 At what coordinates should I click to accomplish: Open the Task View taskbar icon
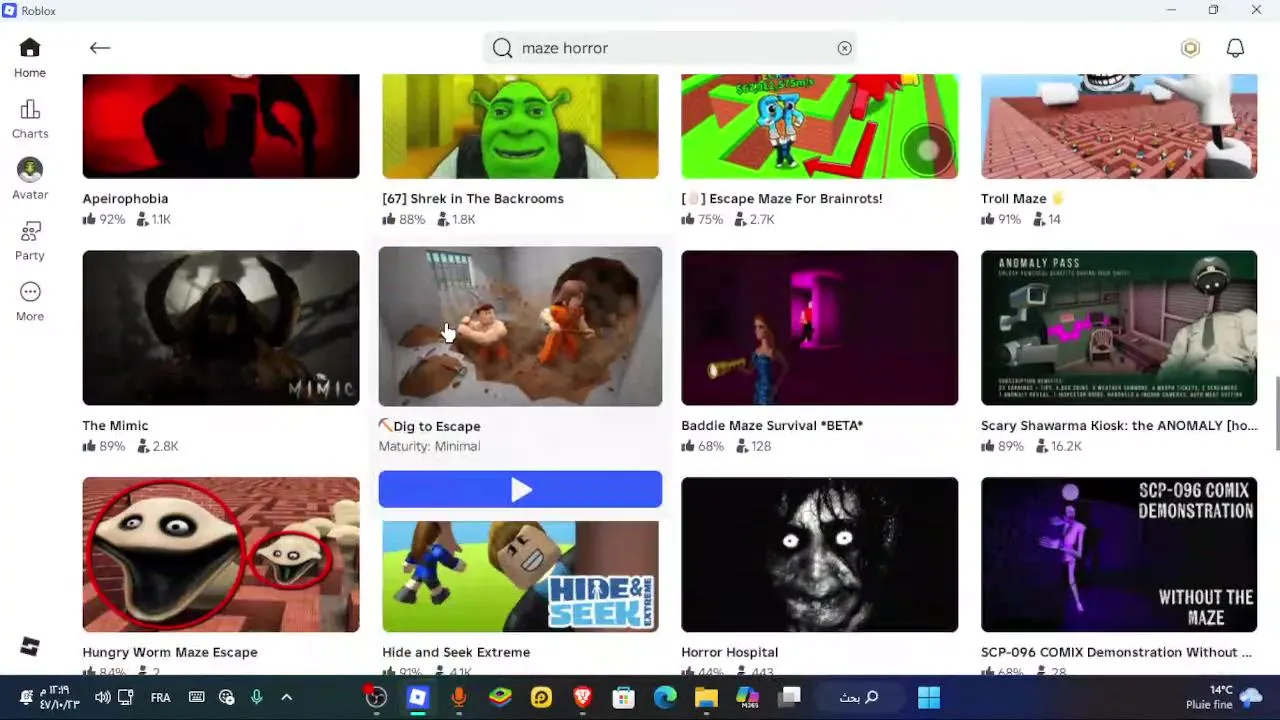coord(788,697)
